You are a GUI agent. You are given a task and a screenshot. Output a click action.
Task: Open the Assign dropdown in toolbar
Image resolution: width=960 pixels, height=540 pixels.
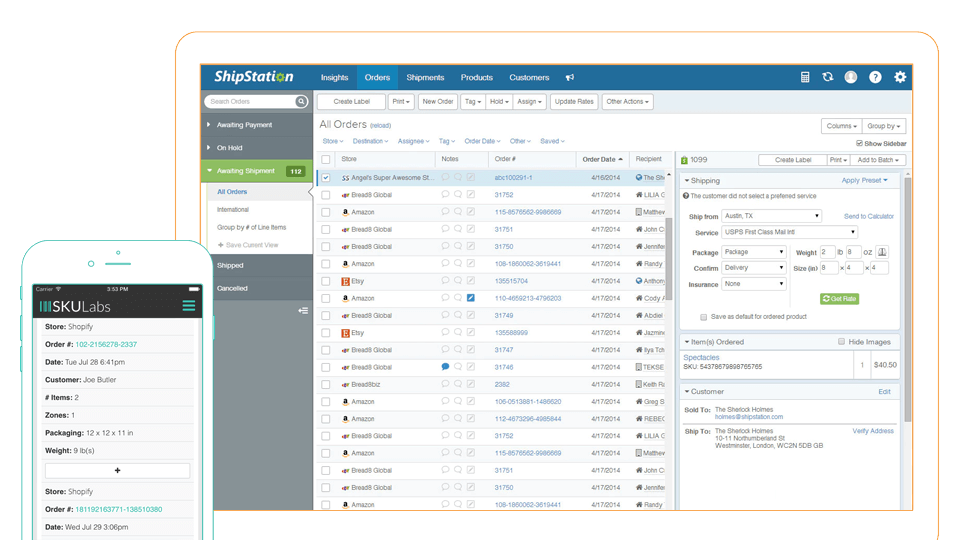click(529, 102)
